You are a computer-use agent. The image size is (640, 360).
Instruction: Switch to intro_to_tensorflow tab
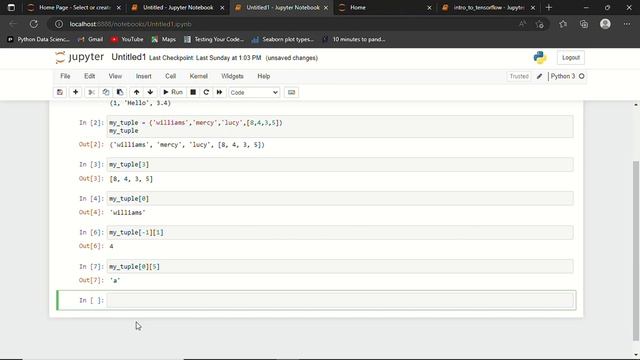pos(489,7)
